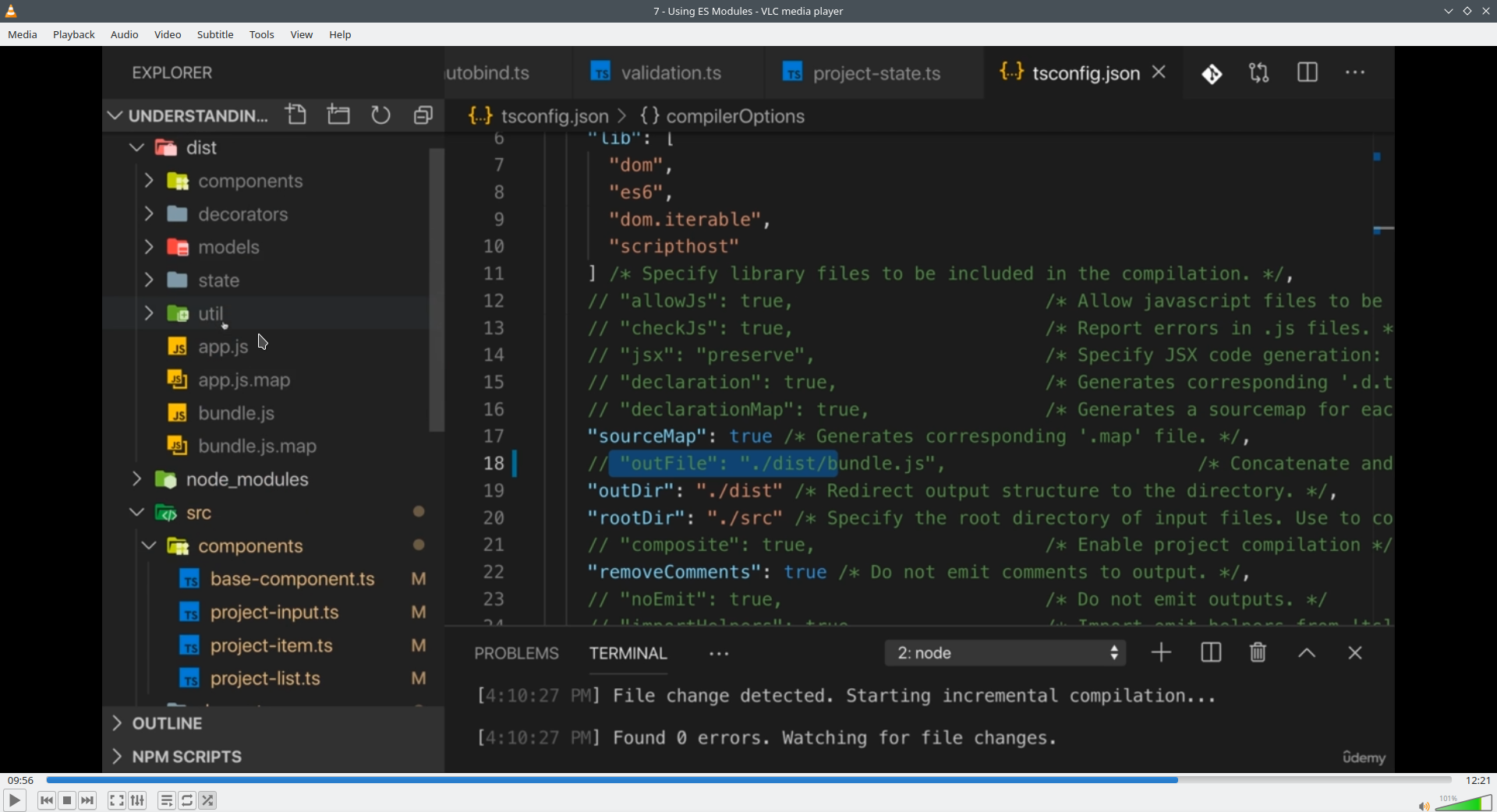1497x812 pixels.
Task: Open the PROBLEMS panel tab
Action: pyautogui.click(x=516, y=653)
